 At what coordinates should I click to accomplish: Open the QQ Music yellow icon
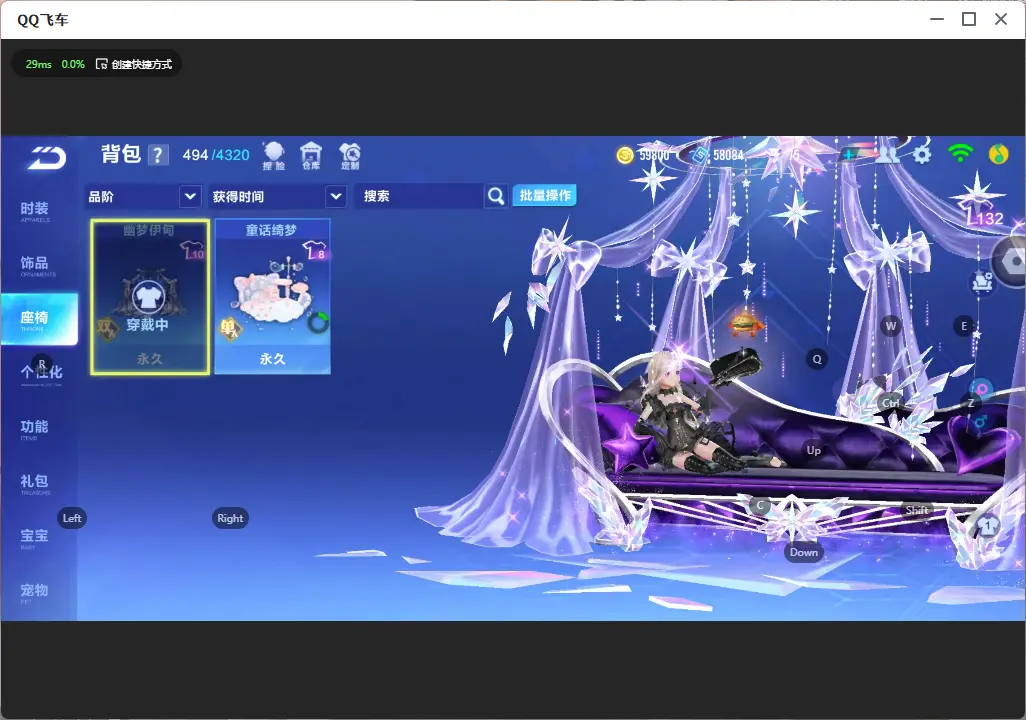[999, 154]
